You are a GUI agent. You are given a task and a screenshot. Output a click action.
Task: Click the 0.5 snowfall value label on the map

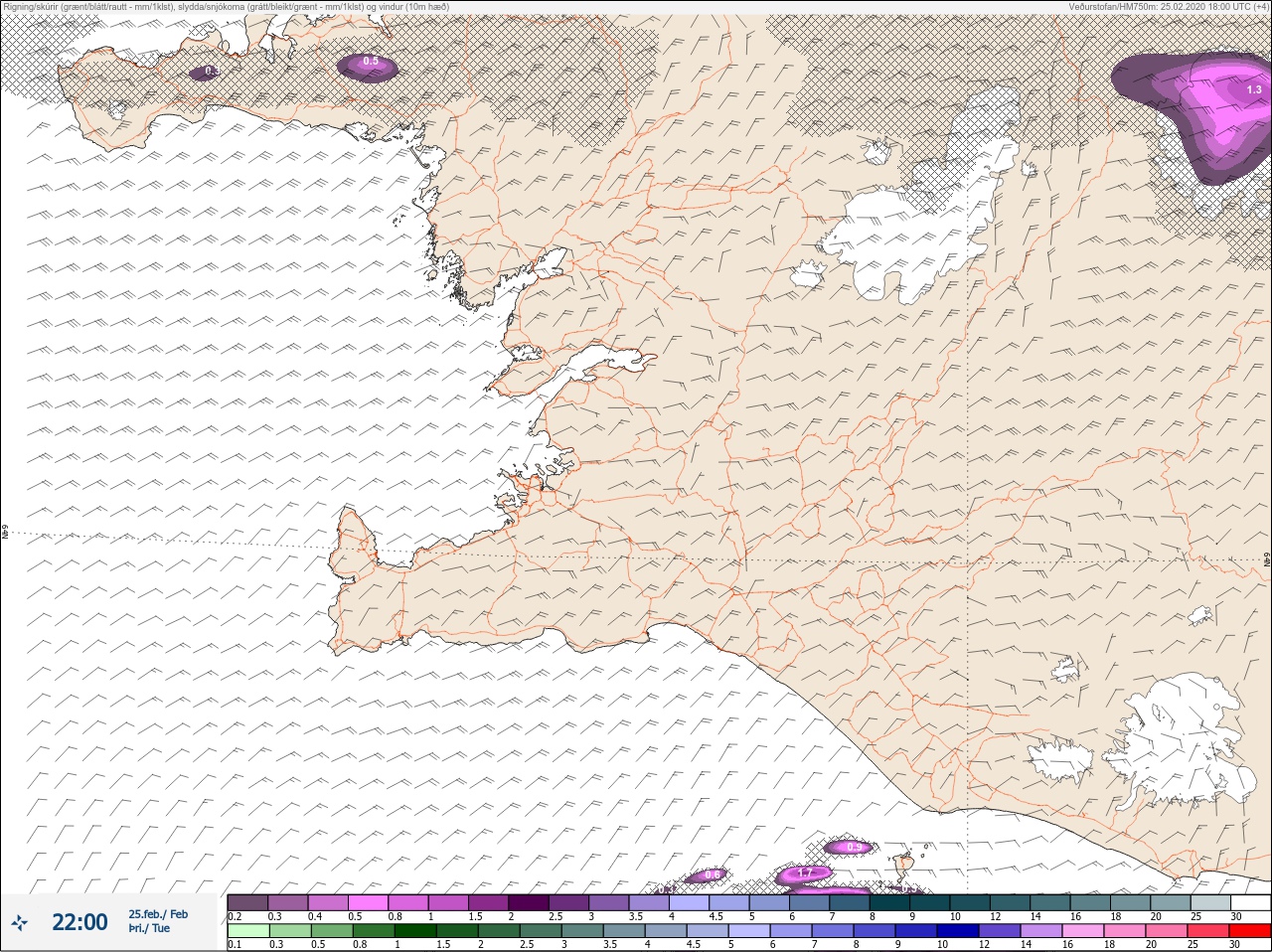pos(371,62)
